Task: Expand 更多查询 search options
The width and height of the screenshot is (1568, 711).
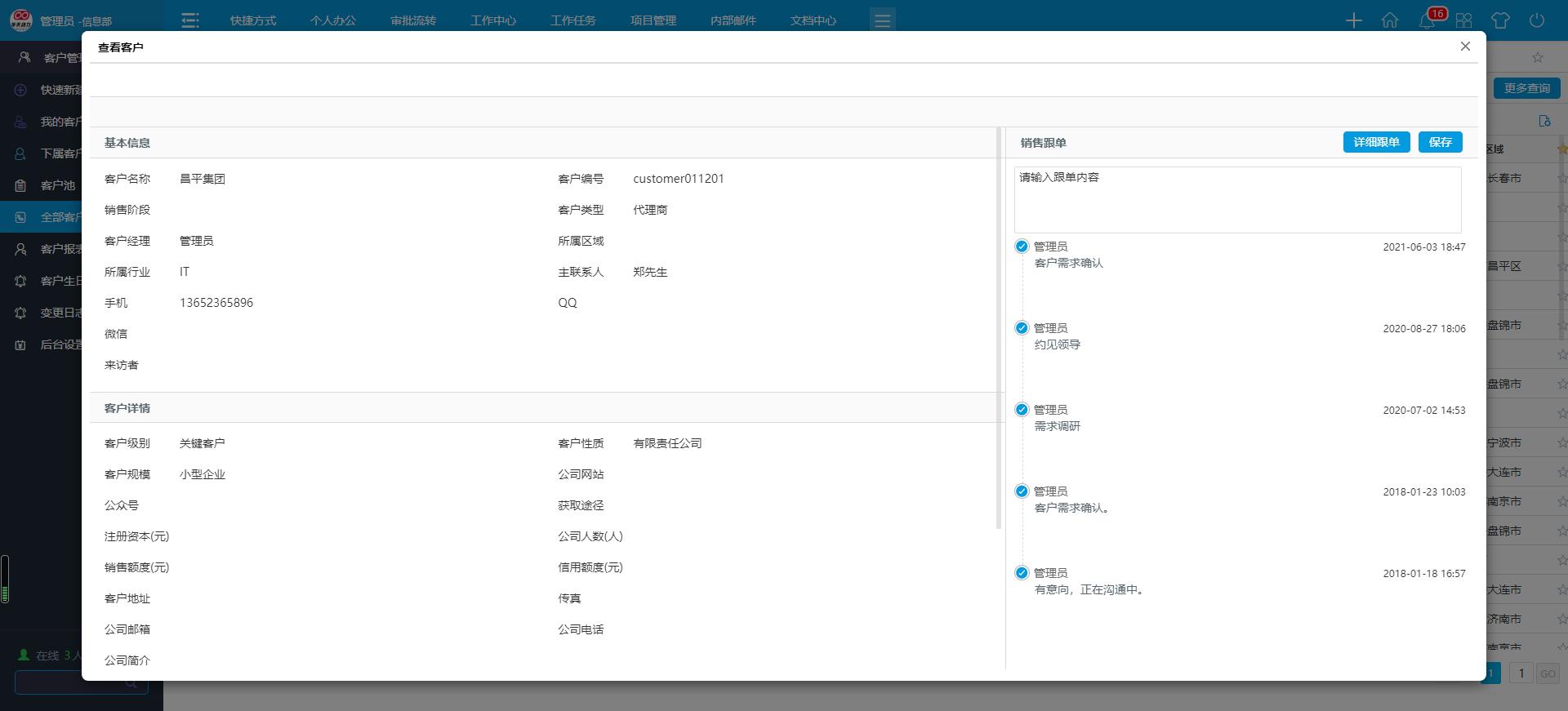Action: 1526,88
